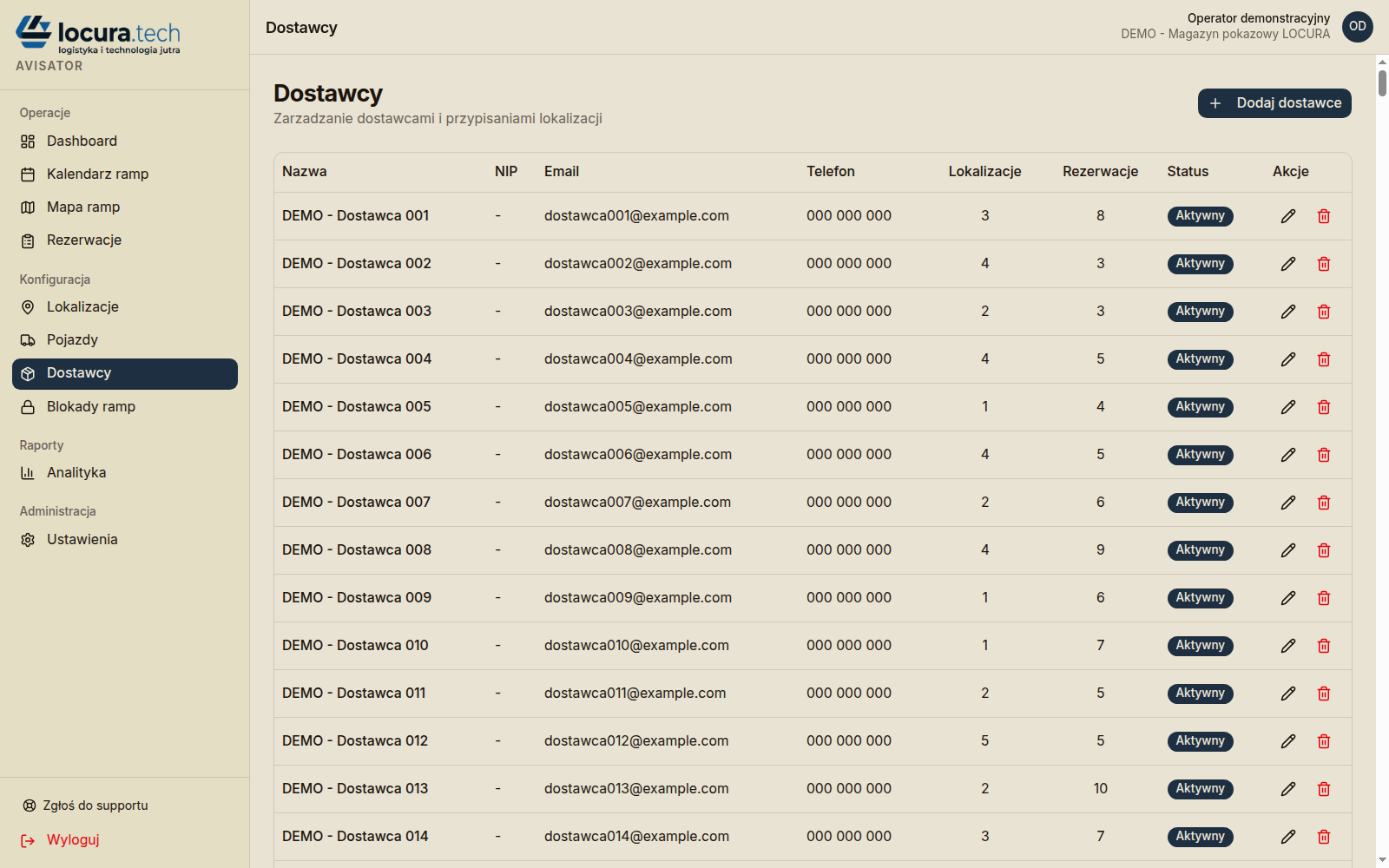1389x868 pixels.
Task: Delete DEMO - Dostawca 002 via trash icon
Action: [1324, 264]
